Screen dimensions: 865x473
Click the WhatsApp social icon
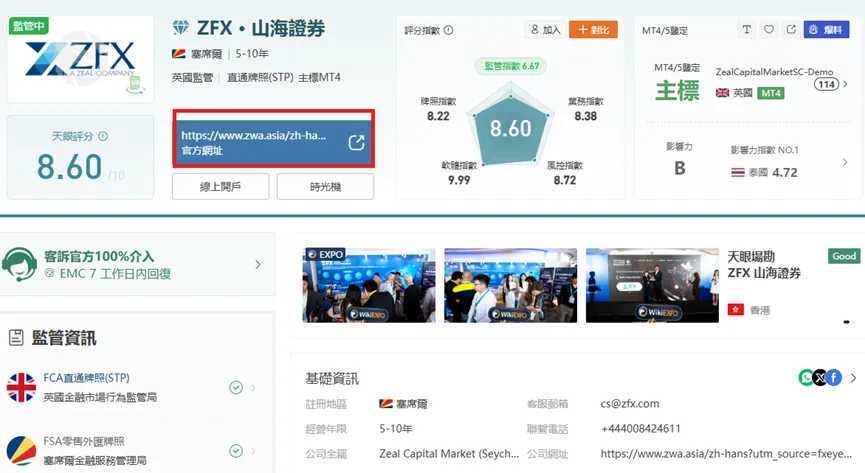point(806,378)
